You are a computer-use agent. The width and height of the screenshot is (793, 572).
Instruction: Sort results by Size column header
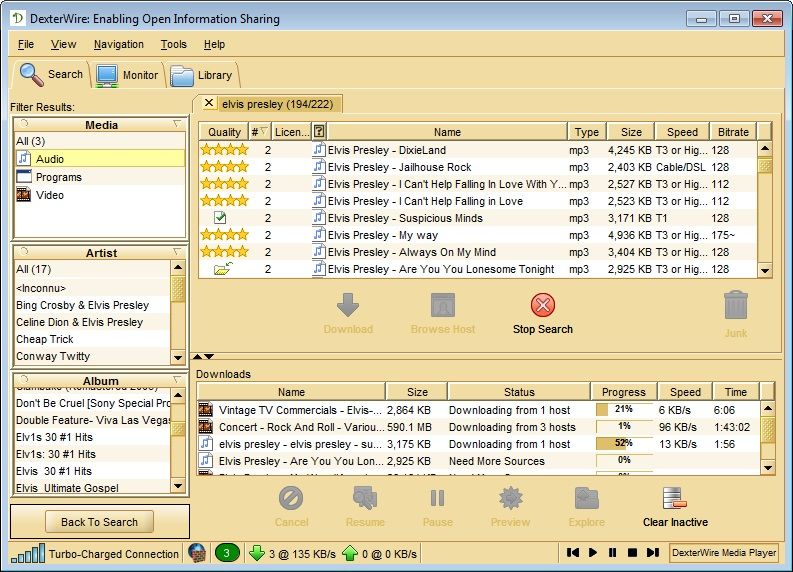[631, 131]
